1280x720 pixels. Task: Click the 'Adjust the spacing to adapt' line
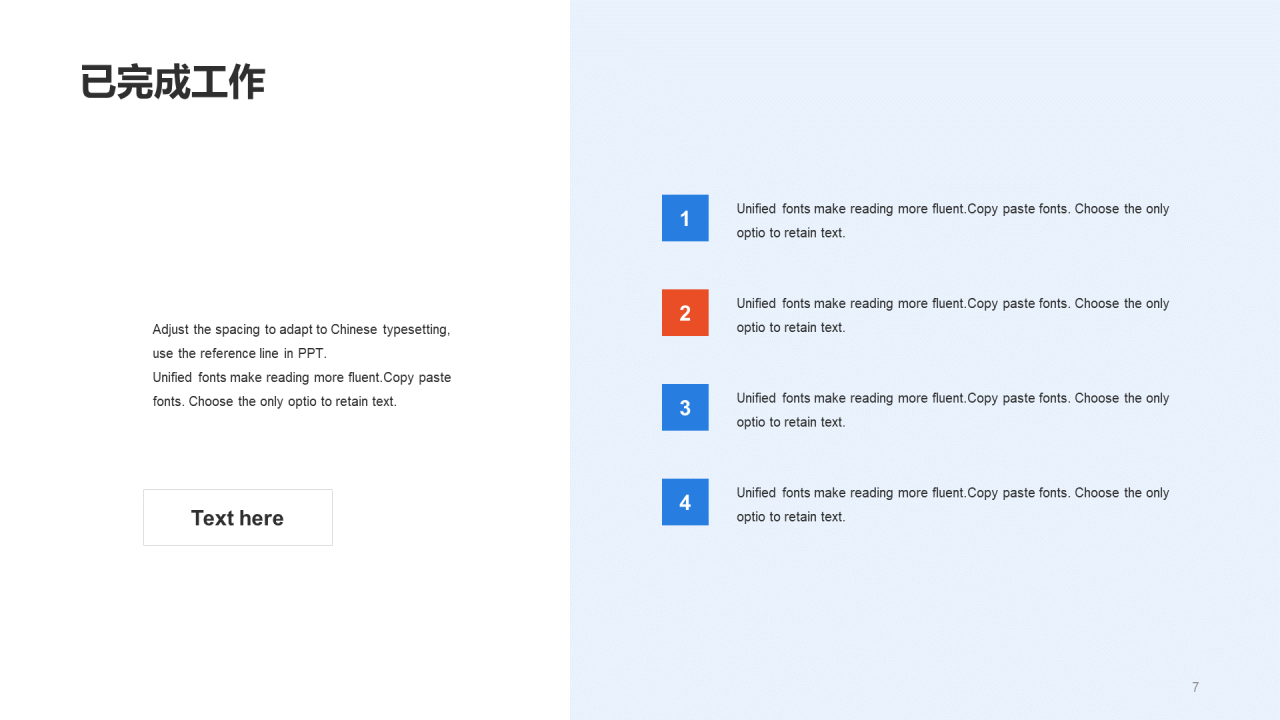pos(301,329)
